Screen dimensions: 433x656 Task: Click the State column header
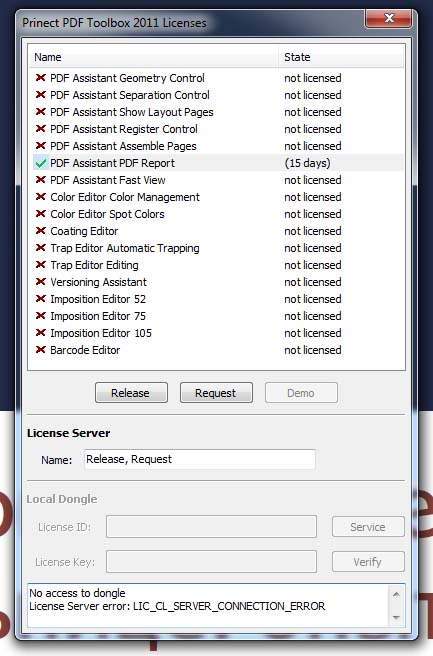tap(341, 57)
